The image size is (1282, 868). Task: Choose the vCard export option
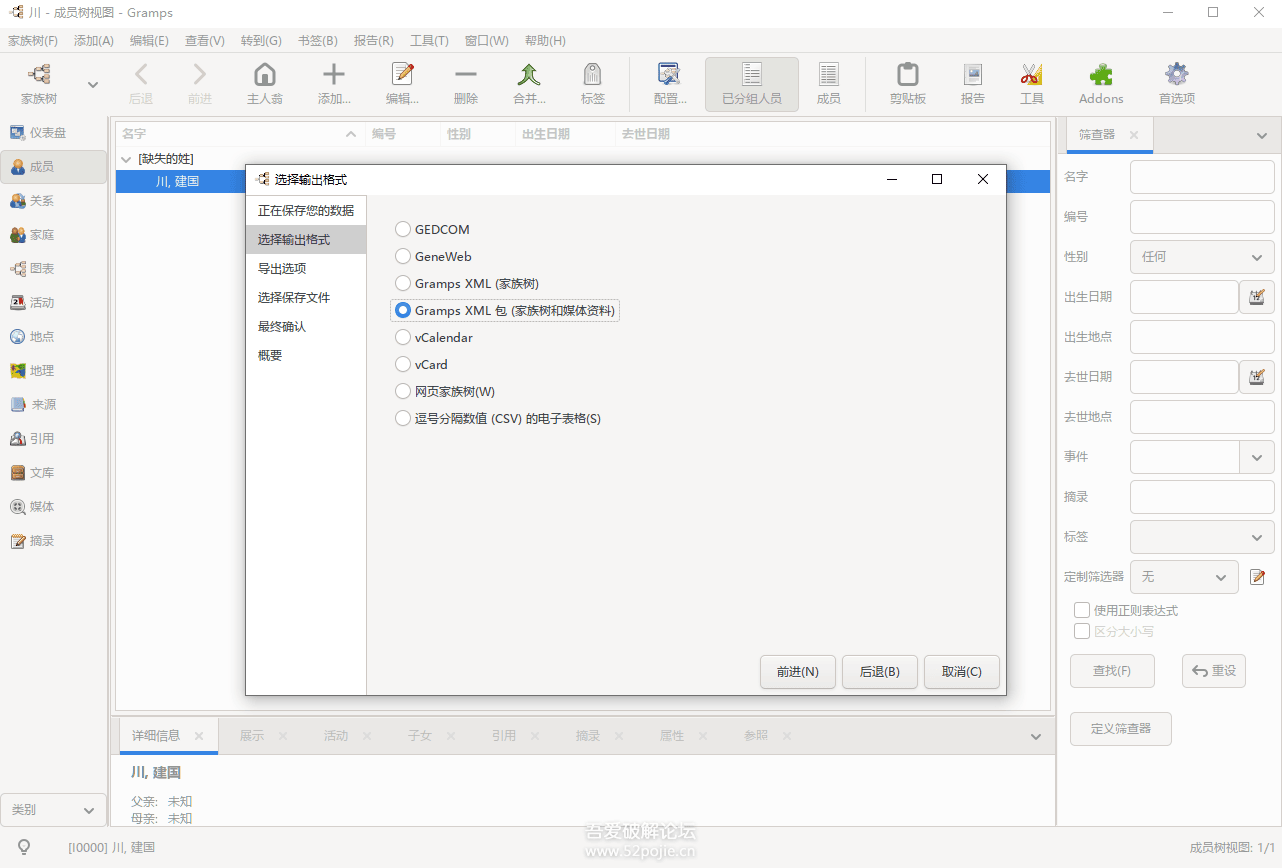[x=403, y=365]
